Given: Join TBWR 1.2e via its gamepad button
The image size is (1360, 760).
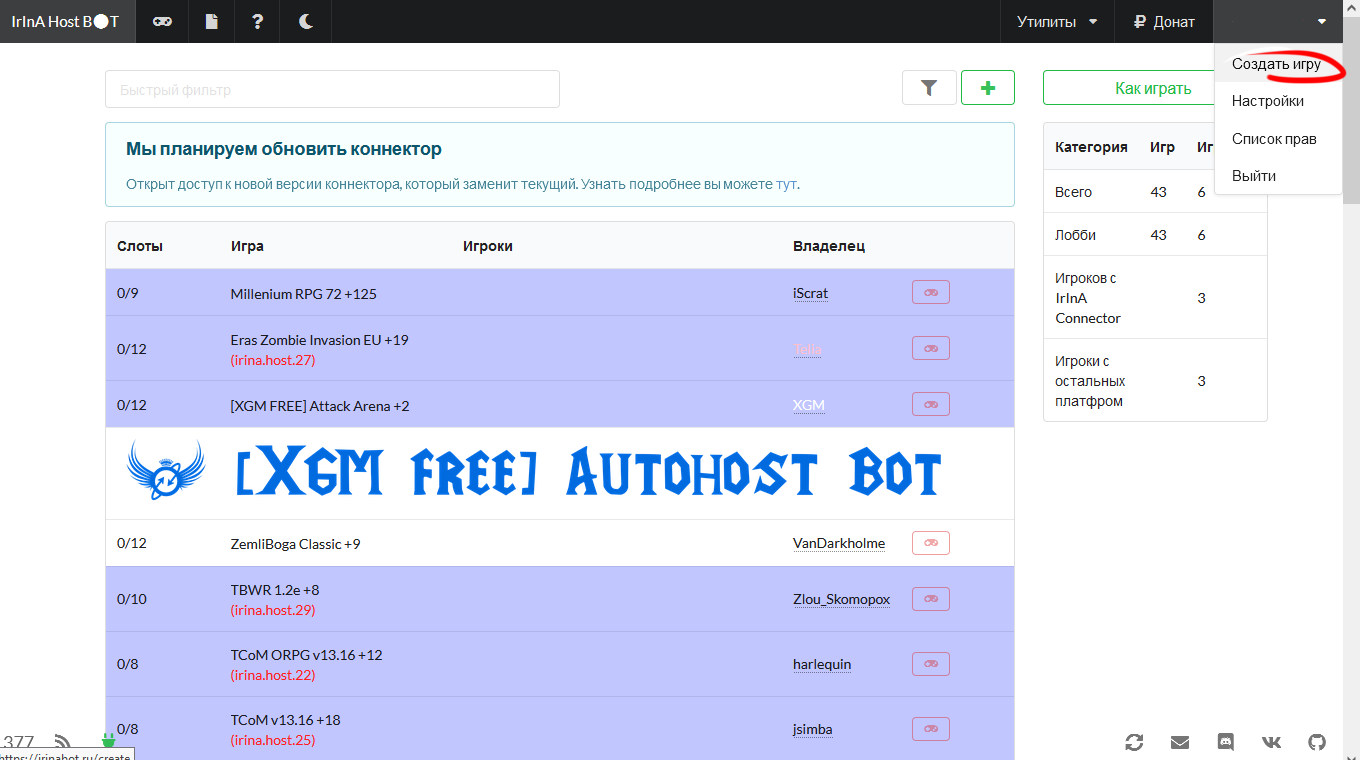Looking at the screenshot, I should (x=931, y=599).
